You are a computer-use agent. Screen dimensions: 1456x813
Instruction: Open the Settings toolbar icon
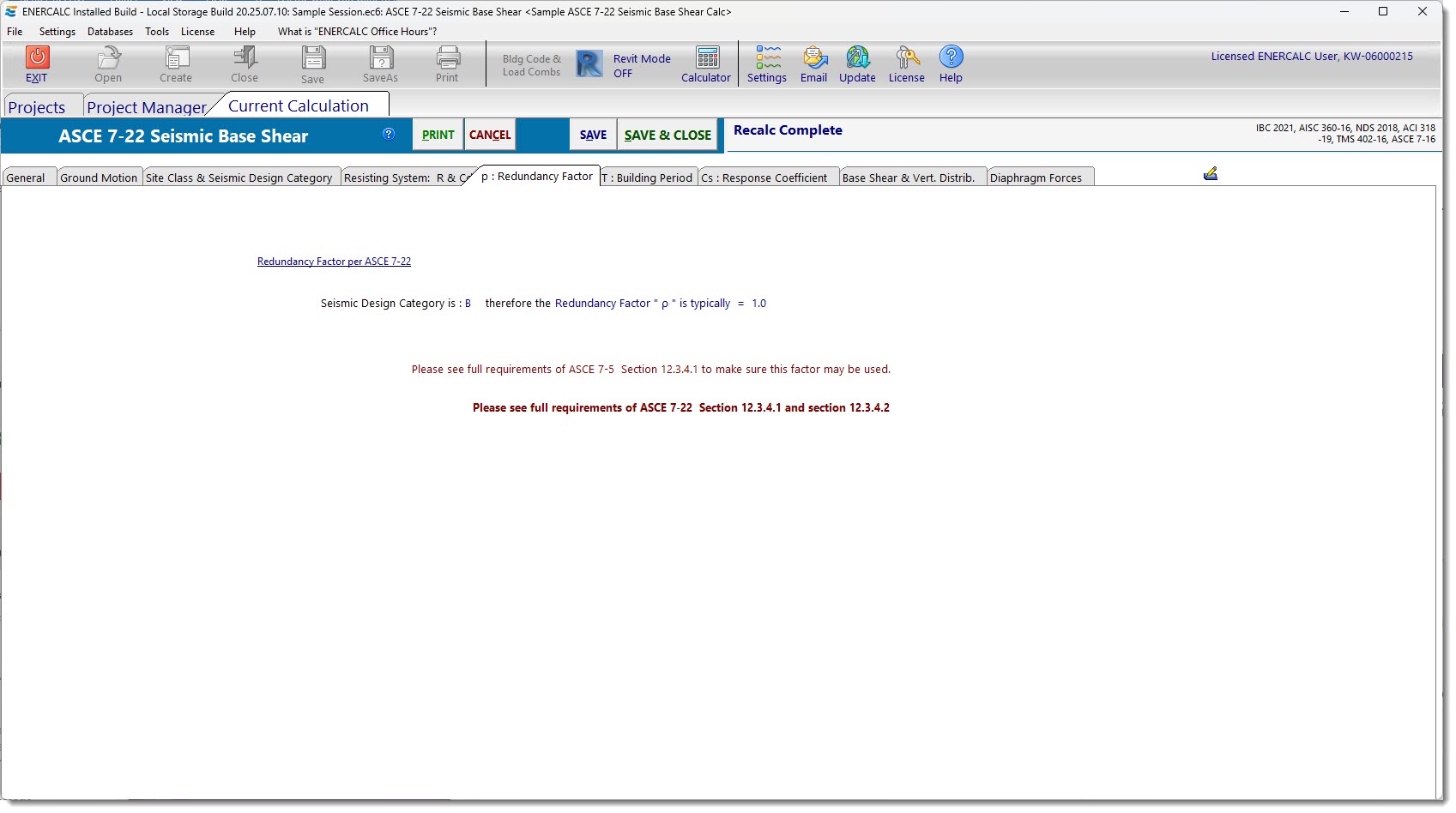coord(767,58)
